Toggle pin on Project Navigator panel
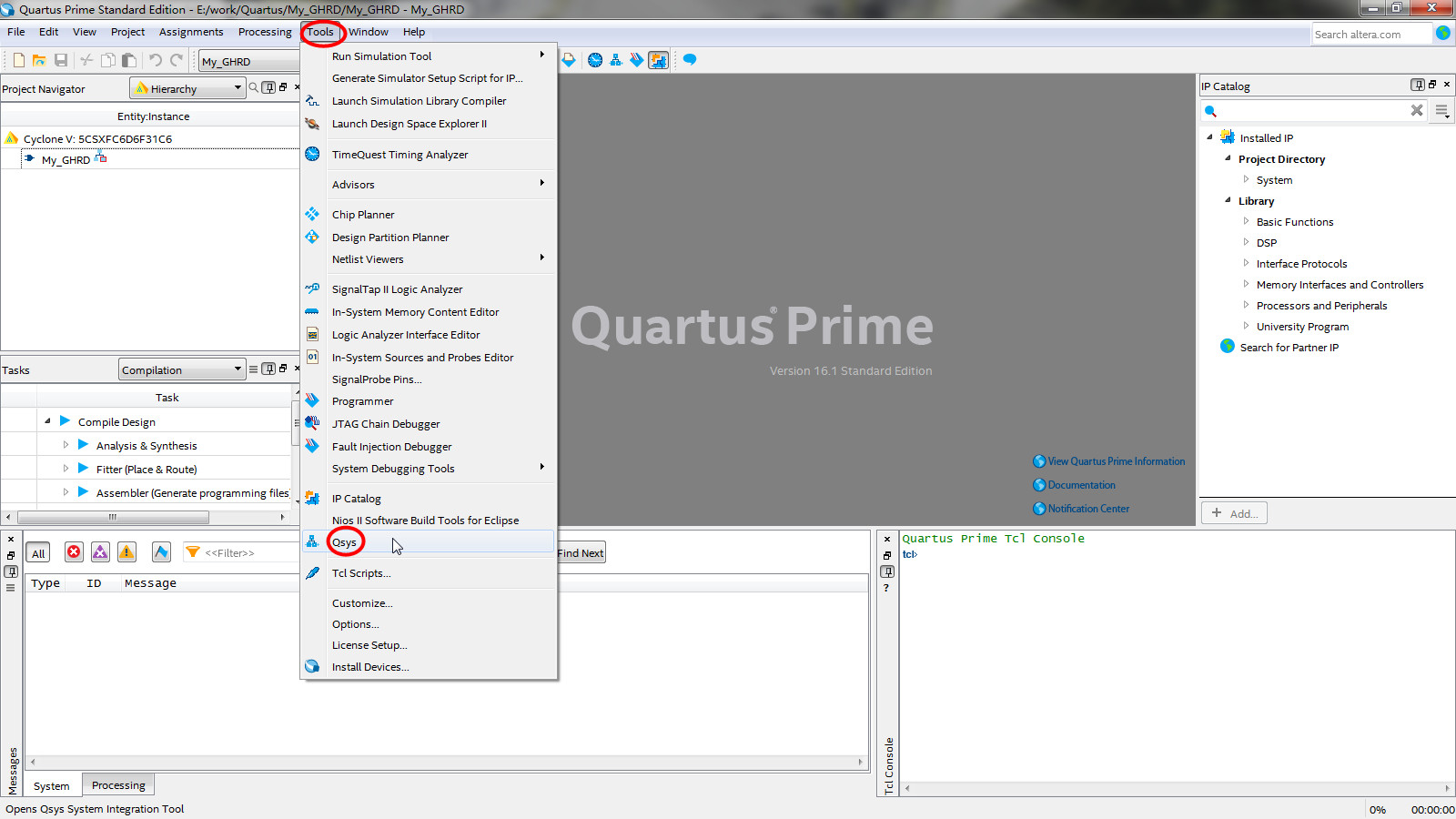This screenshot has height=819, width=1456. pyautogui.click(x=268, y=87)
